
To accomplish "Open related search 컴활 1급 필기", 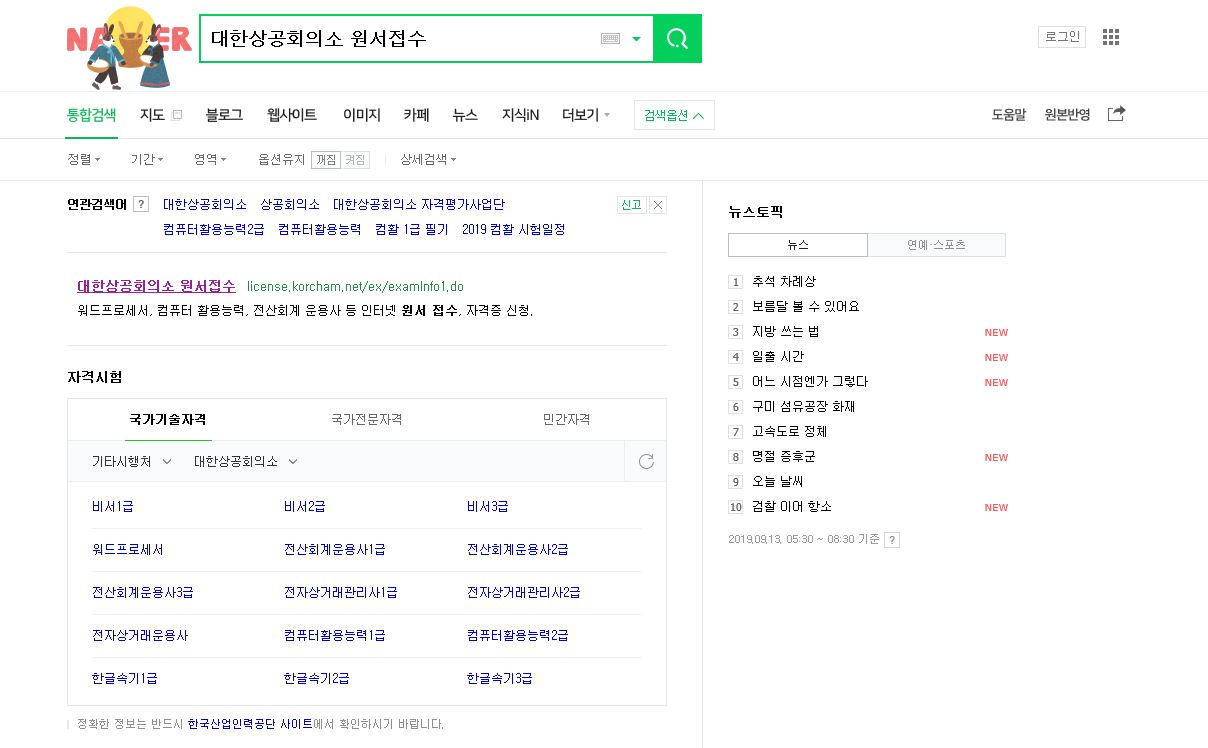I will [412, 229].
